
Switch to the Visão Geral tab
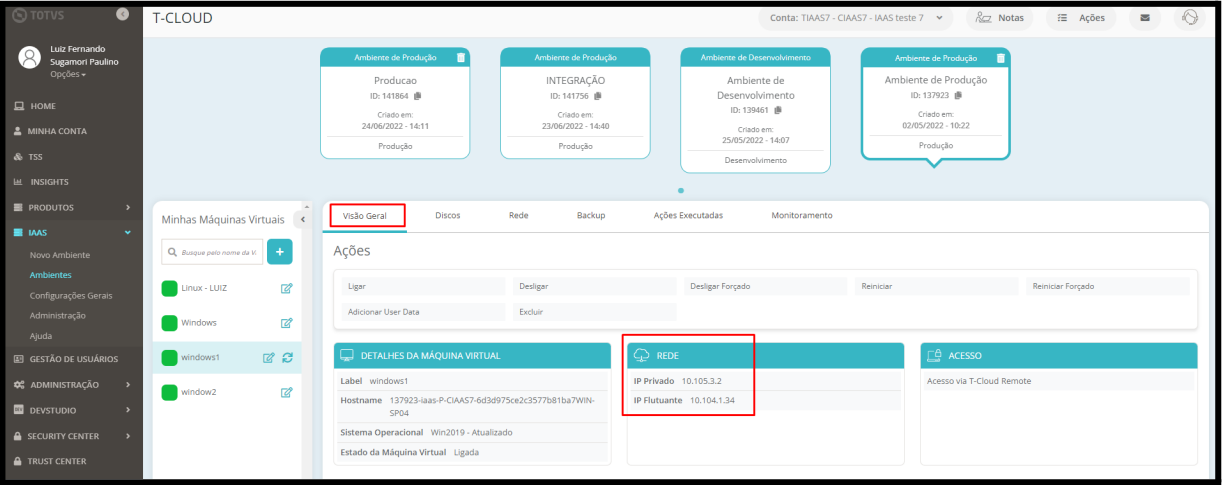click(x=365, y=216)
